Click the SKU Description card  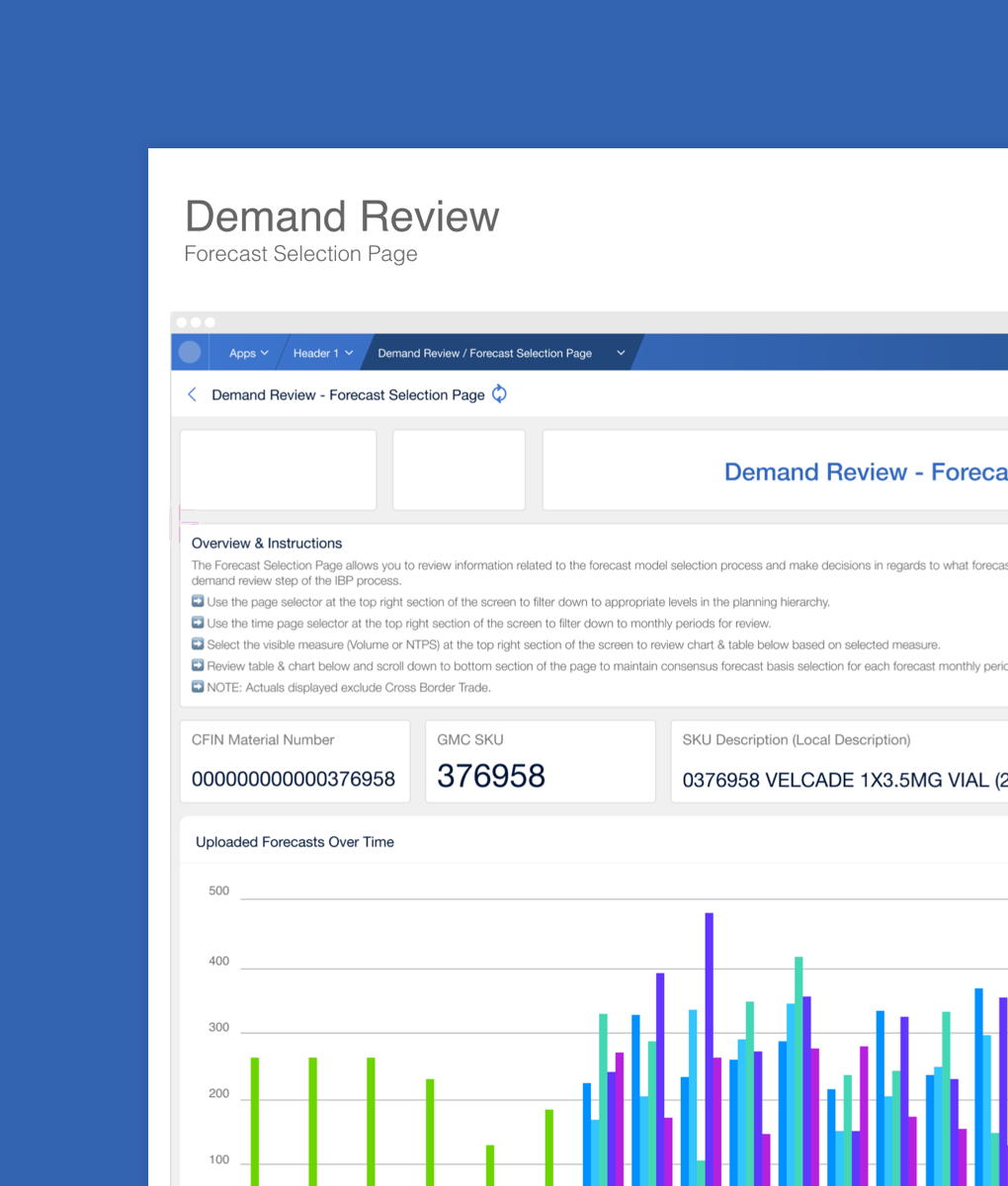[840, 761]
